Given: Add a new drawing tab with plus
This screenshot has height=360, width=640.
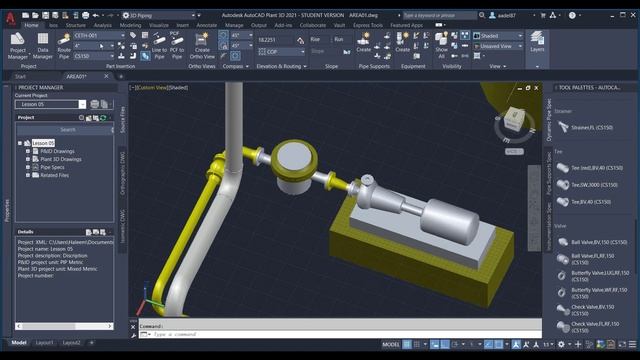Looking at the screenshot, I should [x=121, y=76].
